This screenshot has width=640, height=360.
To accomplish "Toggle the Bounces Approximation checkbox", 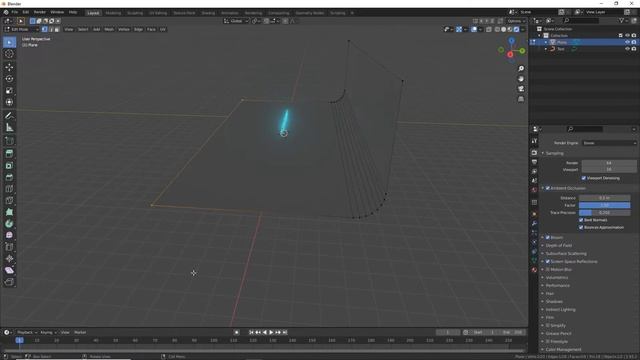I will click(581, 227).
